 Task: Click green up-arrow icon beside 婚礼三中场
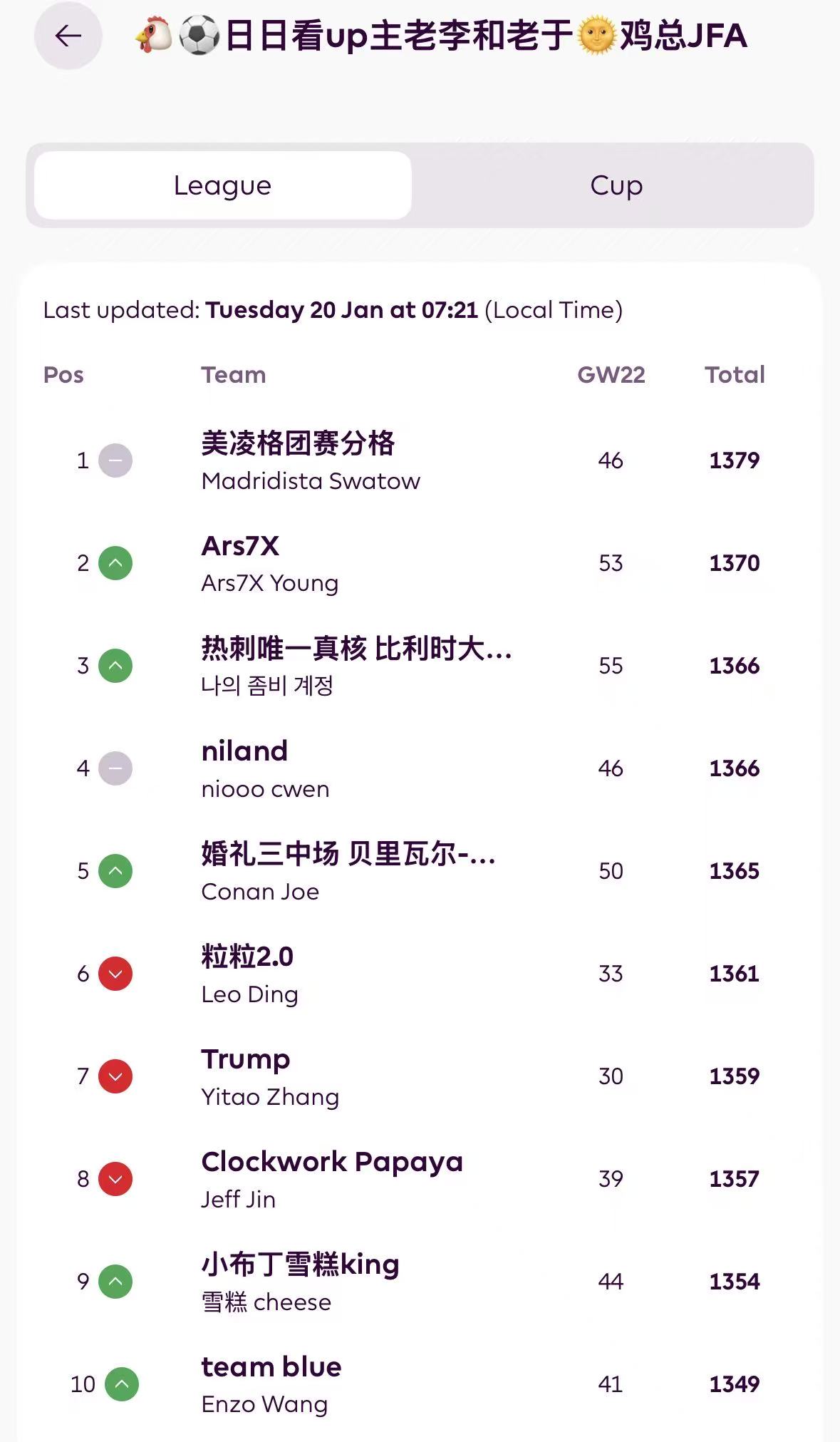(115, 871)
